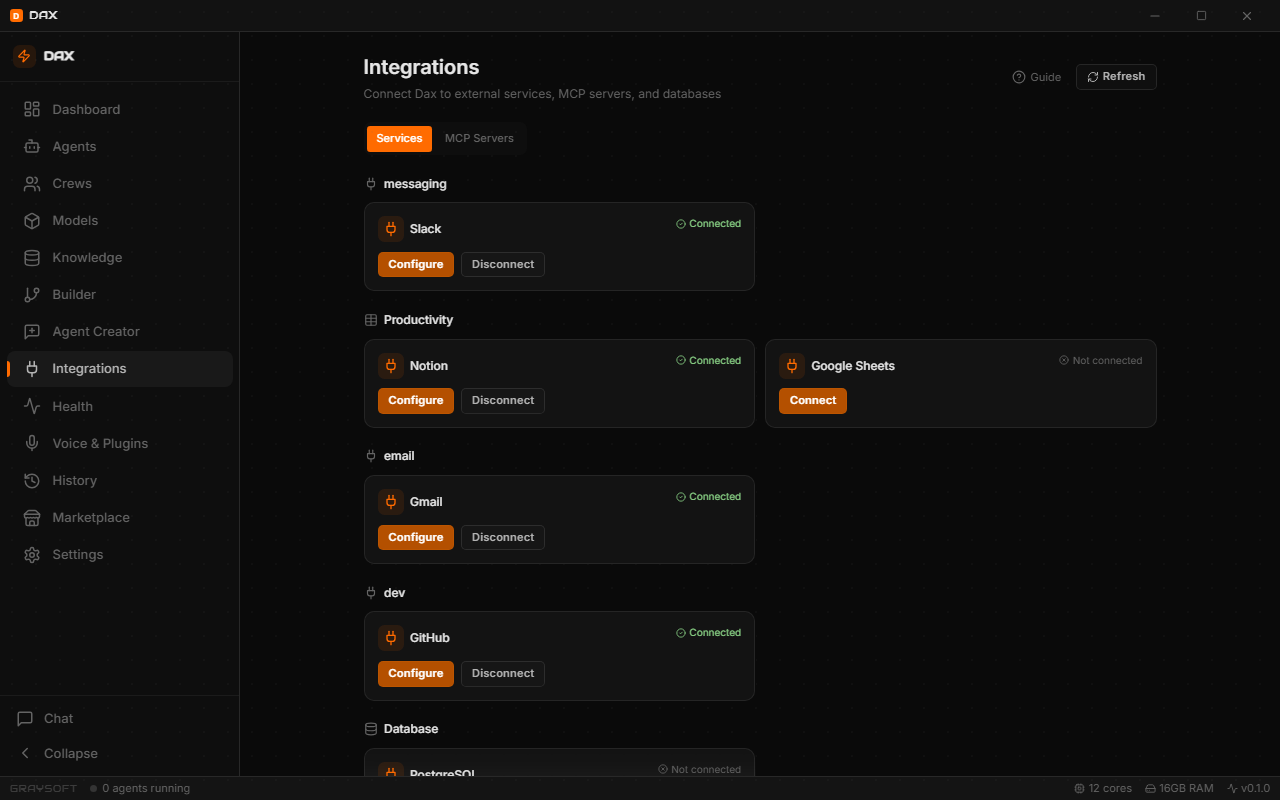Click GitHub's Connected status label
Screen dimensions: 1280x800
click(709, 633)
